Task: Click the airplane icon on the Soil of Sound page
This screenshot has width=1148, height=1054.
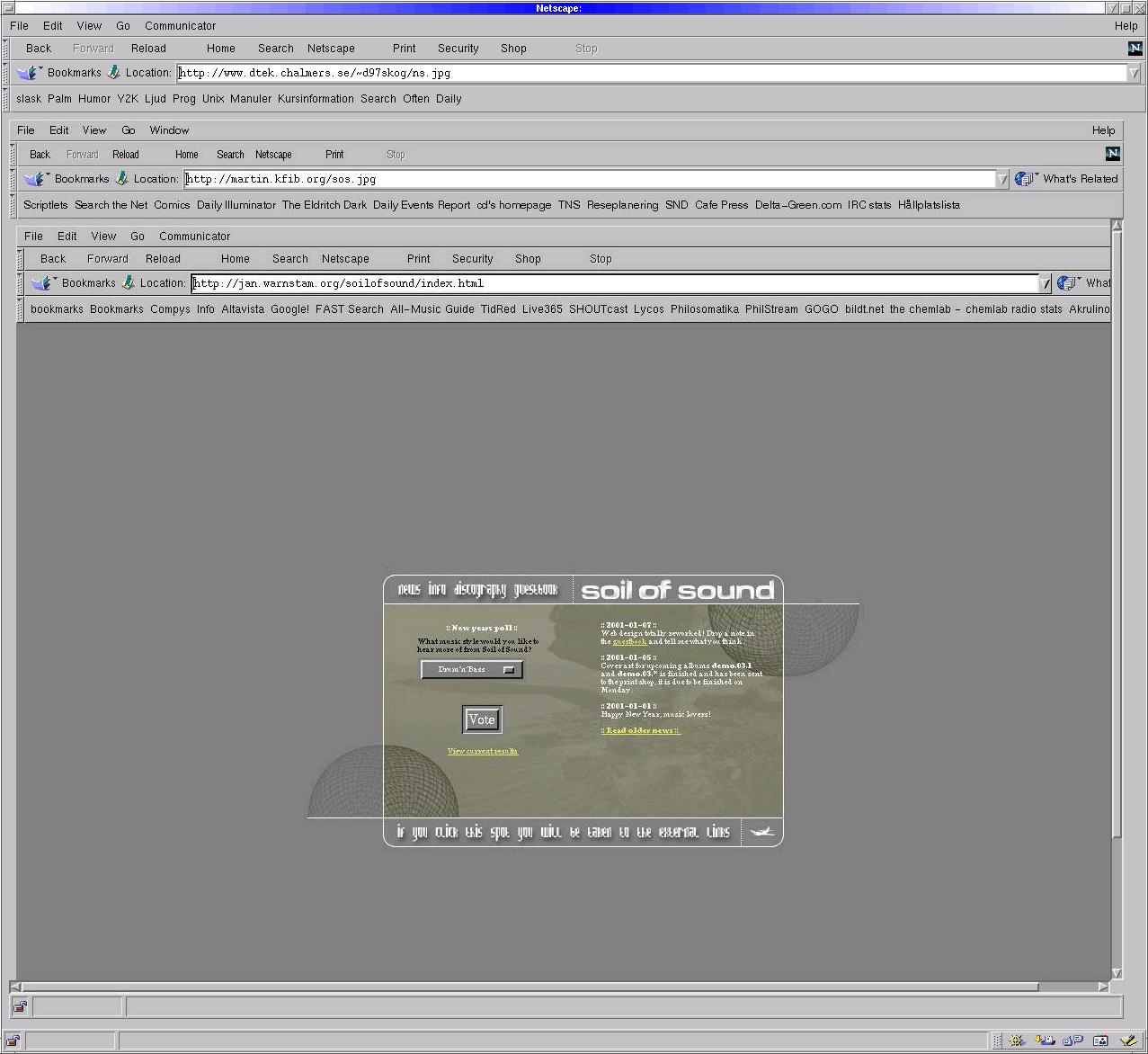Action: click(761, 832)
